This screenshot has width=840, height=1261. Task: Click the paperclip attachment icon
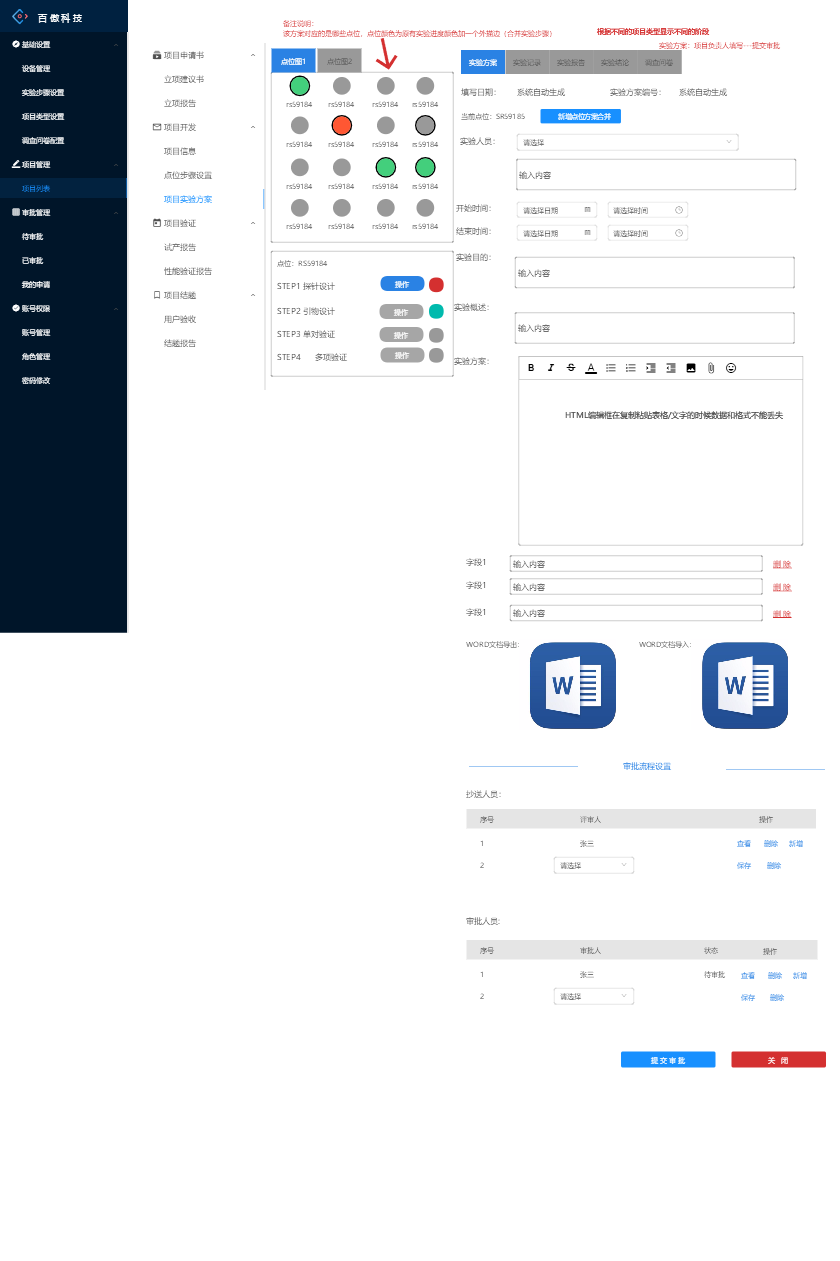pyautogui.click(x=711, y=368)
